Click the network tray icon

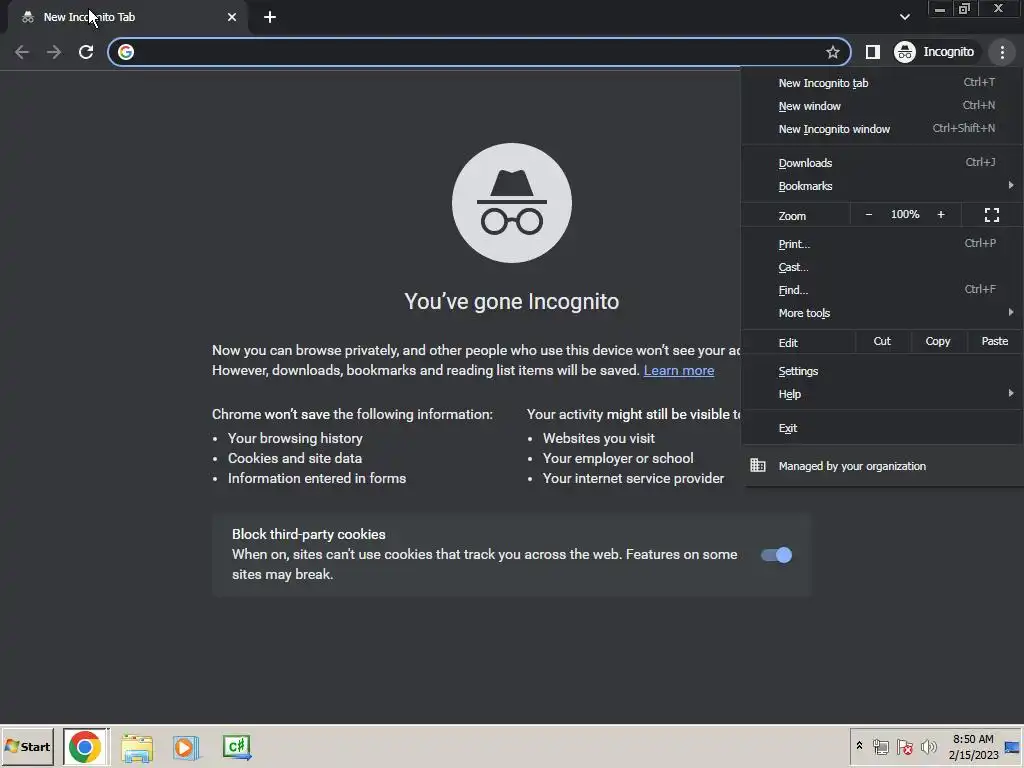(x=881, y=746)
